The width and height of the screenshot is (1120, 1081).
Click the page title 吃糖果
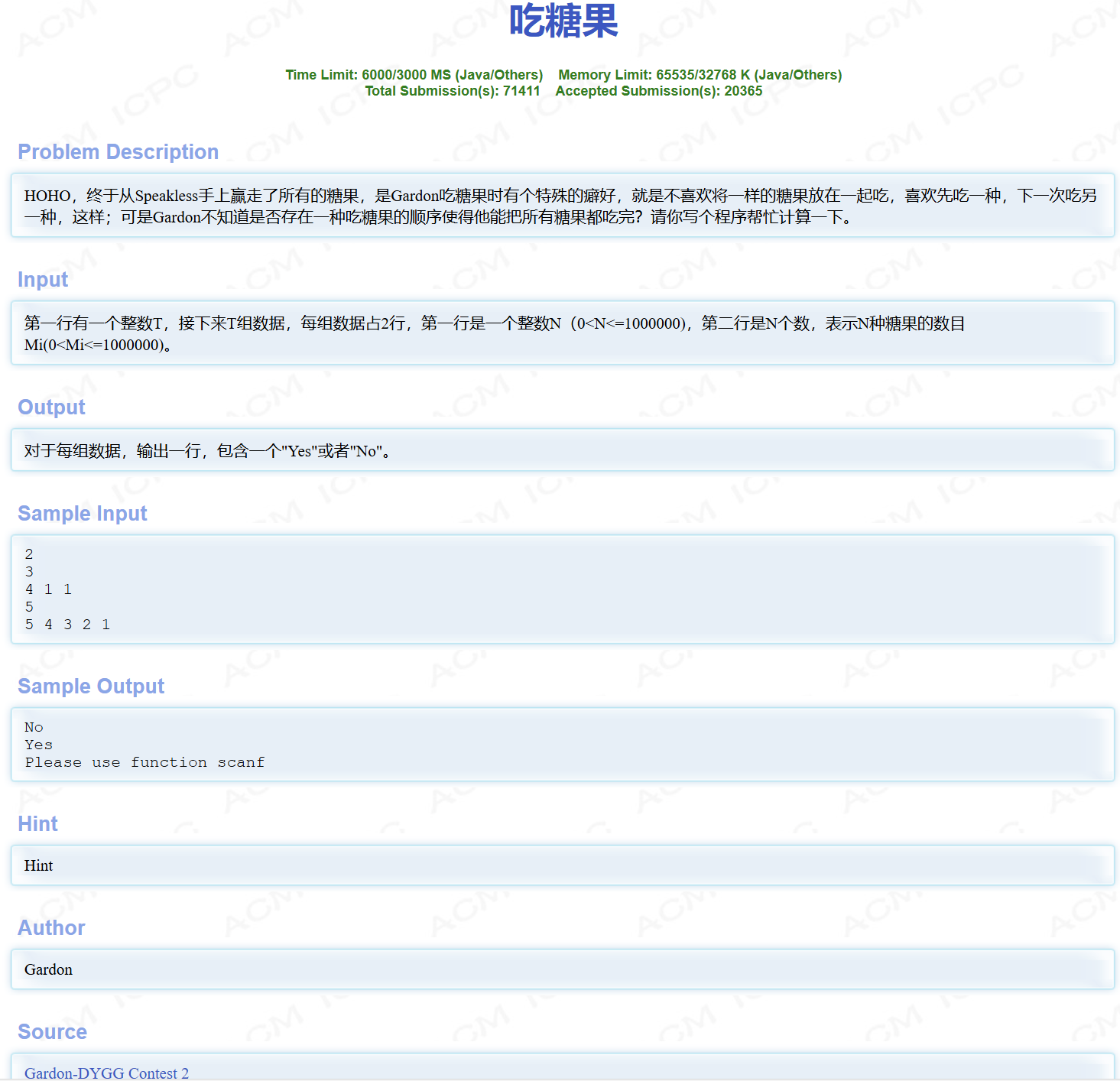pyautogui.click(x=563, y=21)
